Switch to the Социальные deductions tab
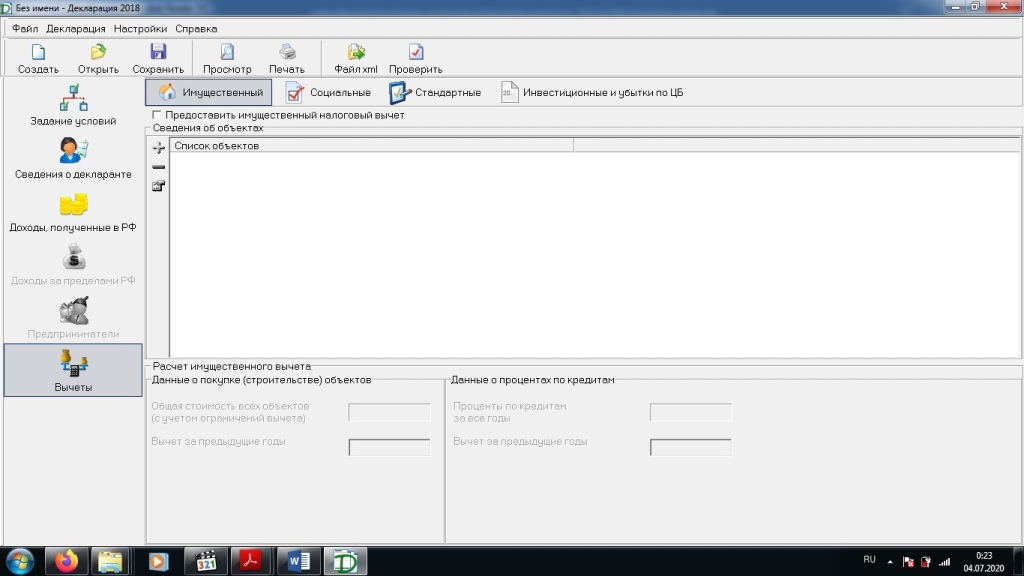This screenshot has height=576, width=1024. pyautogui.click(x=328, y=93)
